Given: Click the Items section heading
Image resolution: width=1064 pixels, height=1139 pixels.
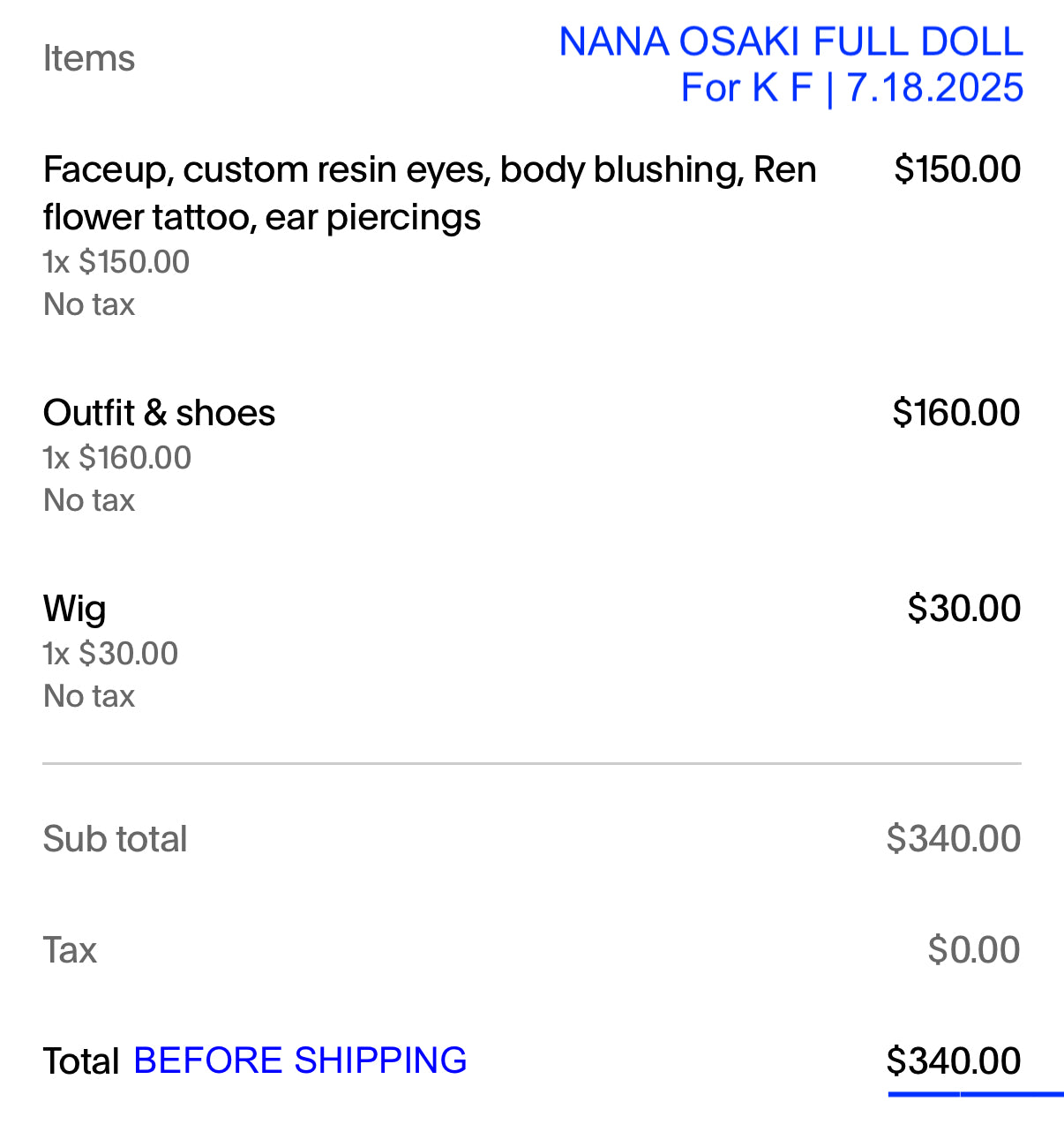Looking at the screenshot, I should pos(89,59).
